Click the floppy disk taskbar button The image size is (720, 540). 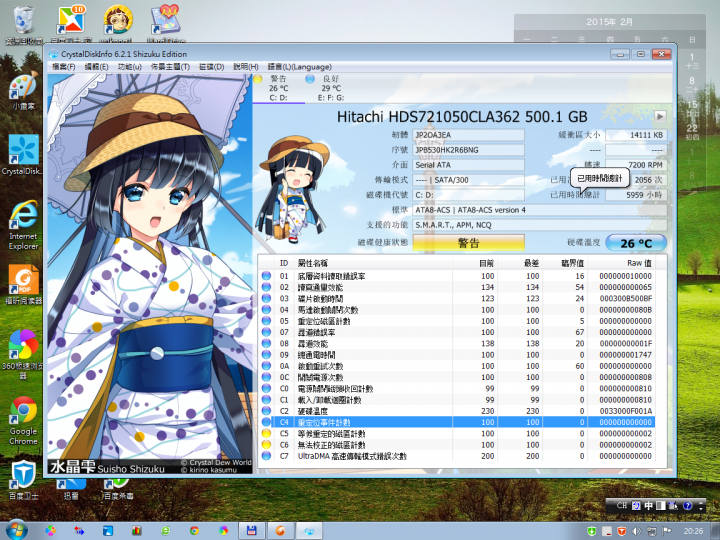pyautogui.click(x=251, y=531)
